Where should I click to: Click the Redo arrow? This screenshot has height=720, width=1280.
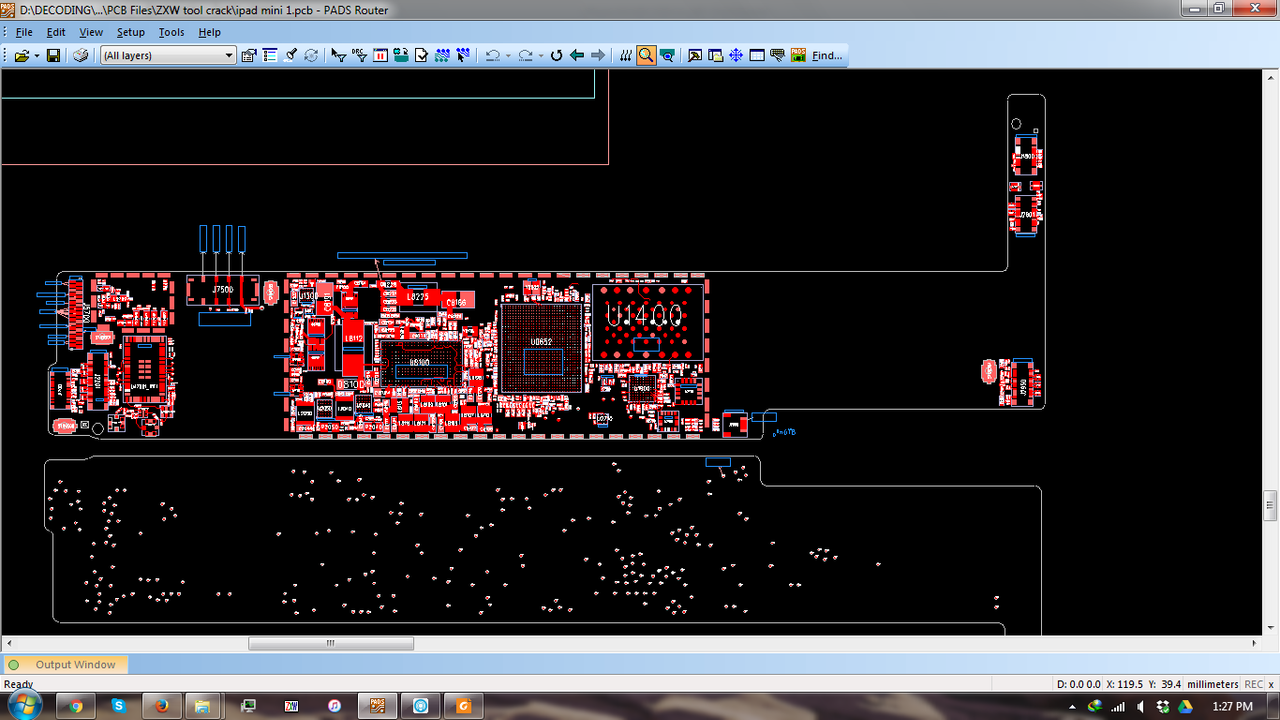pos(524,55)
